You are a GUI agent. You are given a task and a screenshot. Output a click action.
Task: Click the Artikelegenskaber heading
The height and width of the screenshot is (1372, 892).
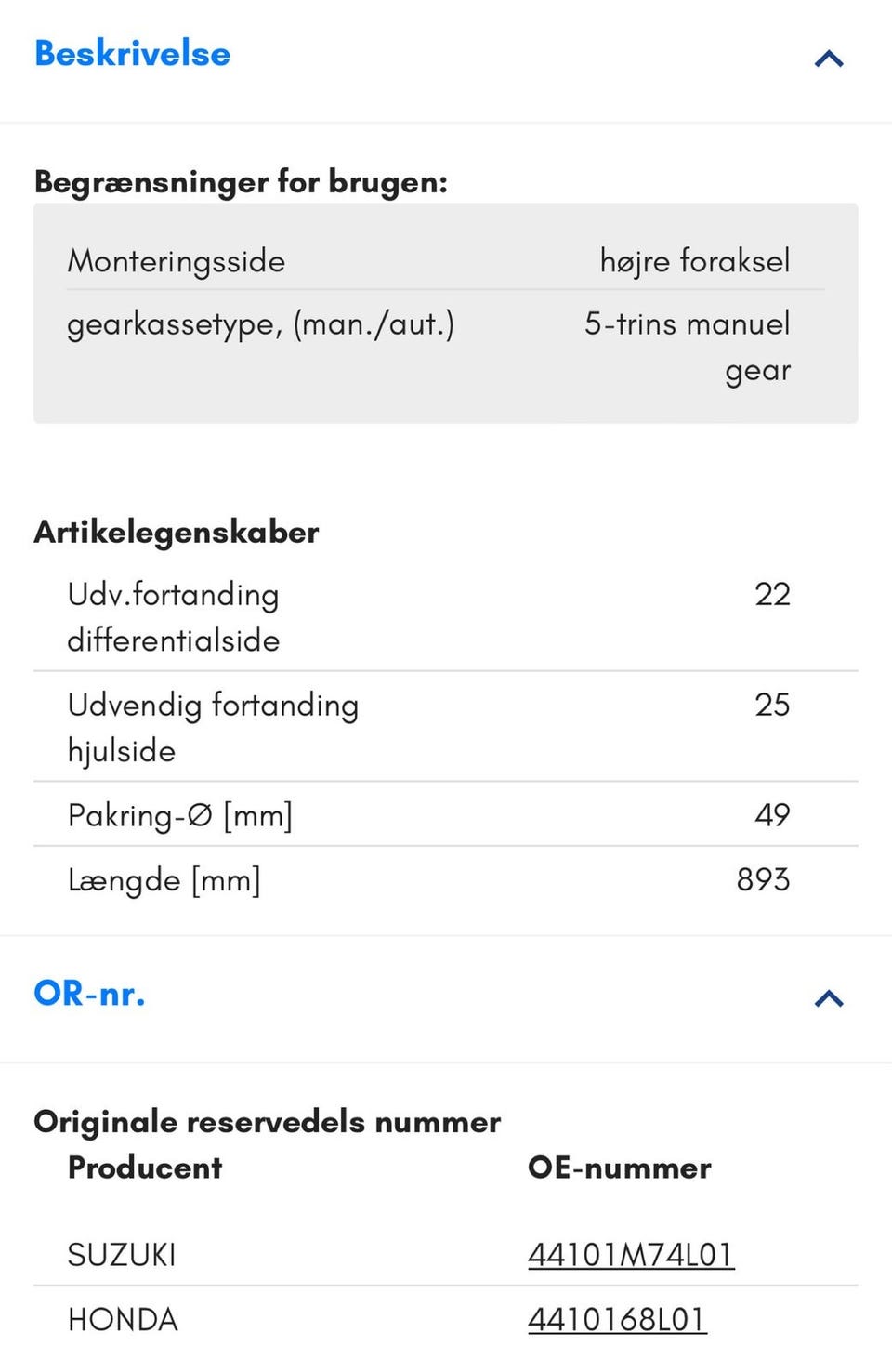[177, 533]
